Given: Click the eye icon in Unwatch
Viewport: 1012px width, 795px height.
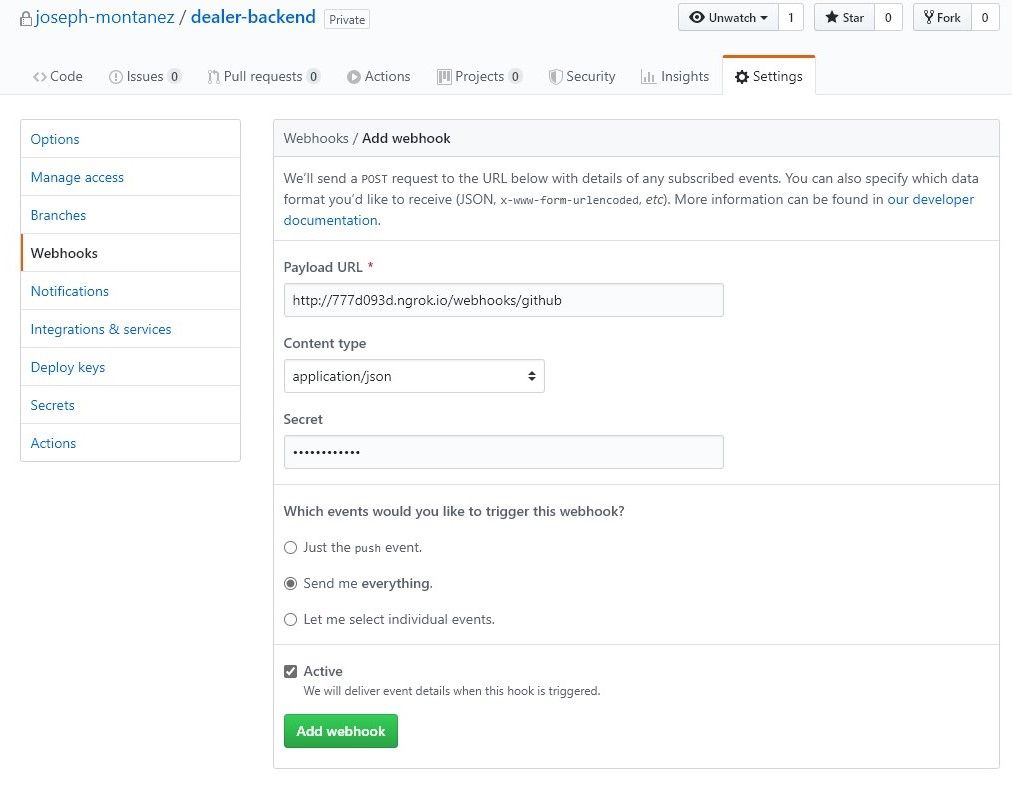Looking at the screenshot, I should tap(696, 17).
